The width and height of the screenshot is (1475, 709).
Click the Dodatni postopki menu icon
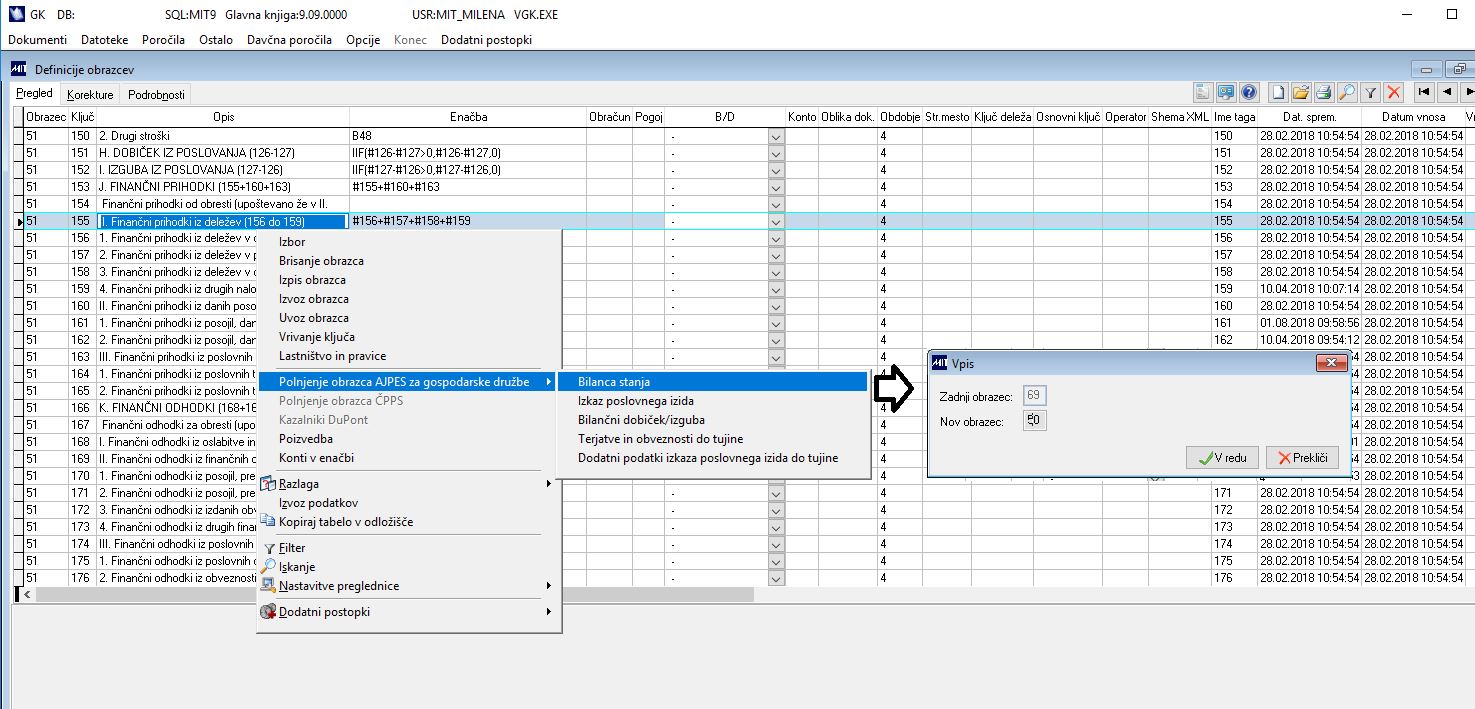click(268, 612)
